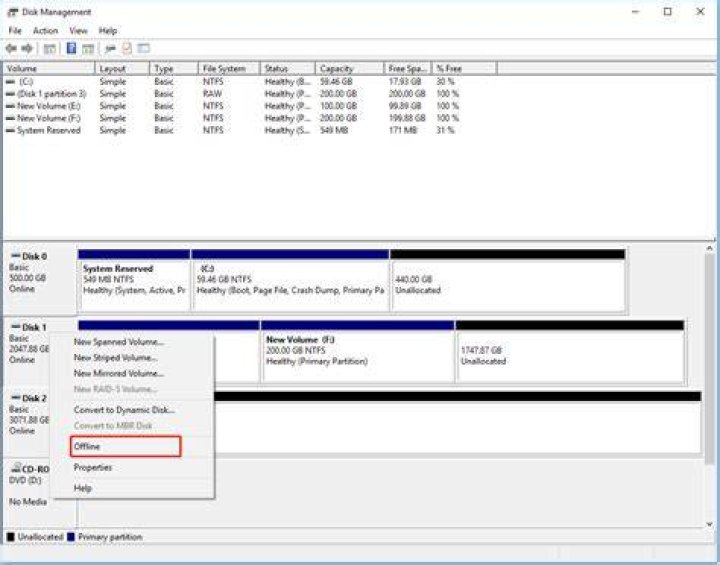Image resolution: width=720 pixels, height=565 pixels.
Task: Sort by the Status column header
Action: coord(287,68)
